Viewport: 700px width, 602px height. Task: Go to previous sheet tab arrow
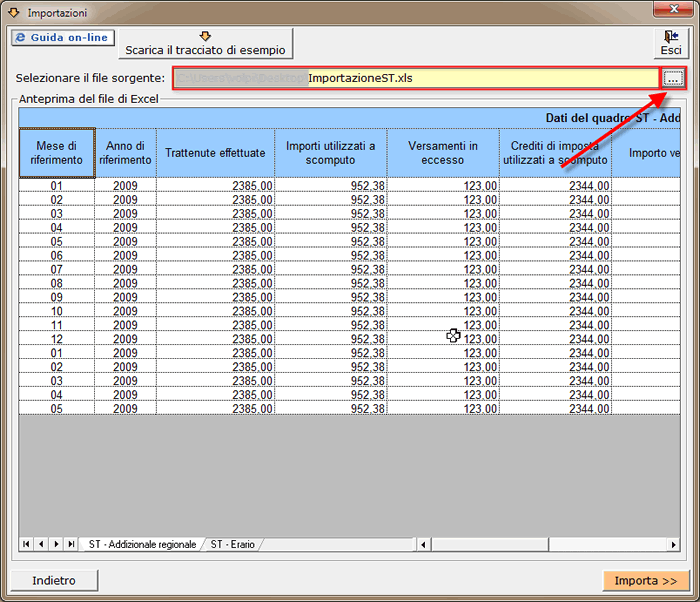(x=41, y=544)
